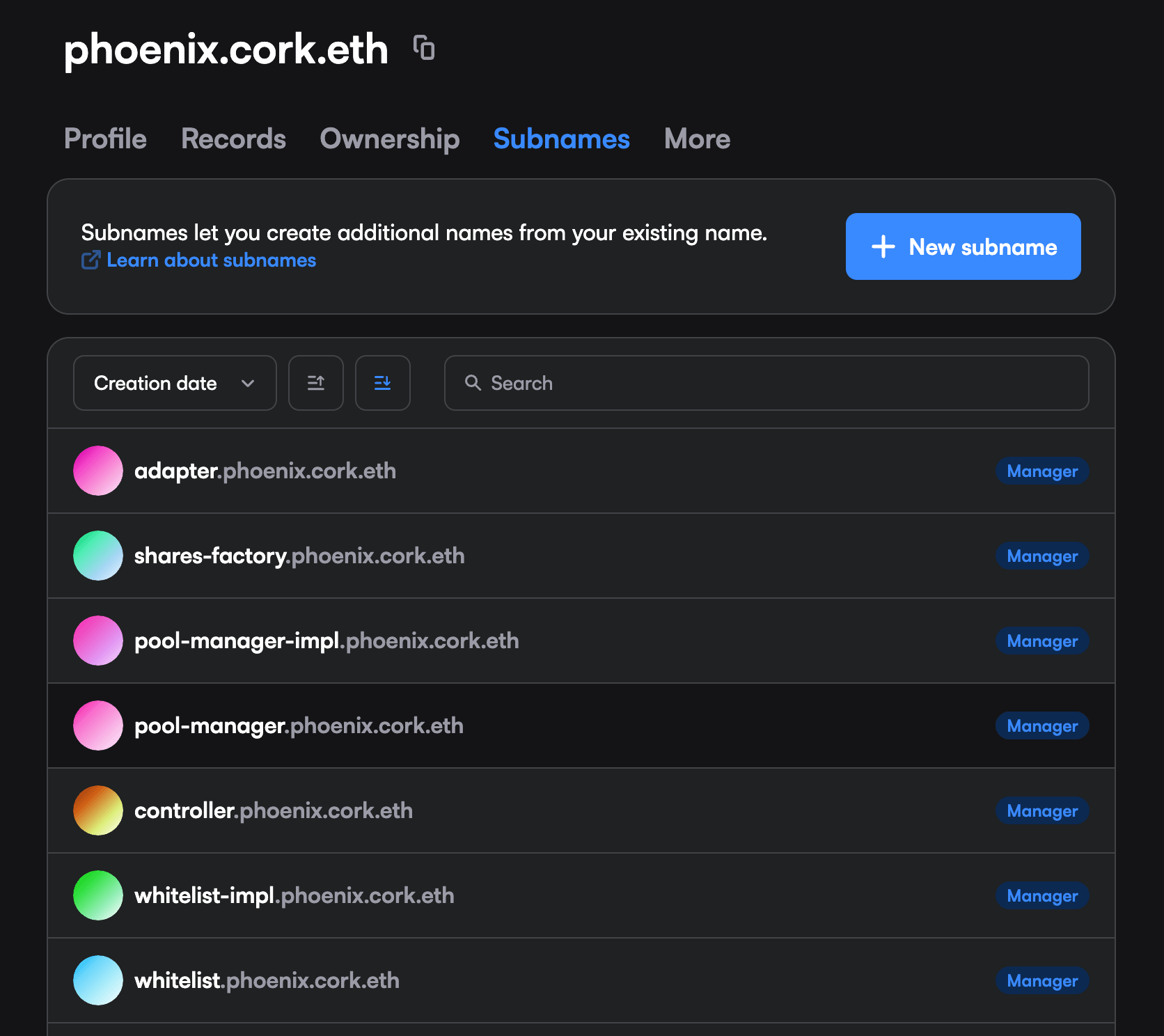Create a New subname
1164x1036 pixels.
(963, 246)
